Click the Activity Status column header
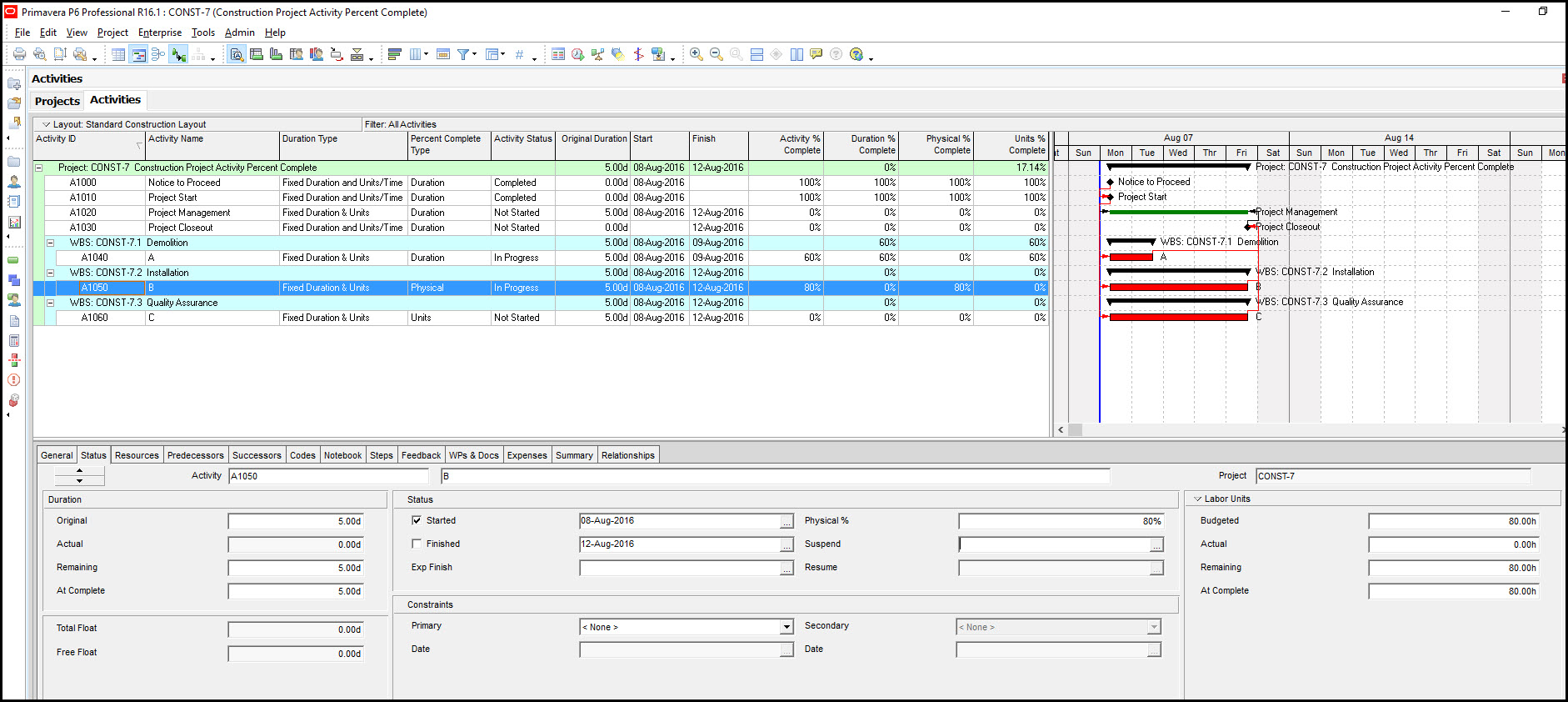The image size is (1568, 702). coord(523,146)
